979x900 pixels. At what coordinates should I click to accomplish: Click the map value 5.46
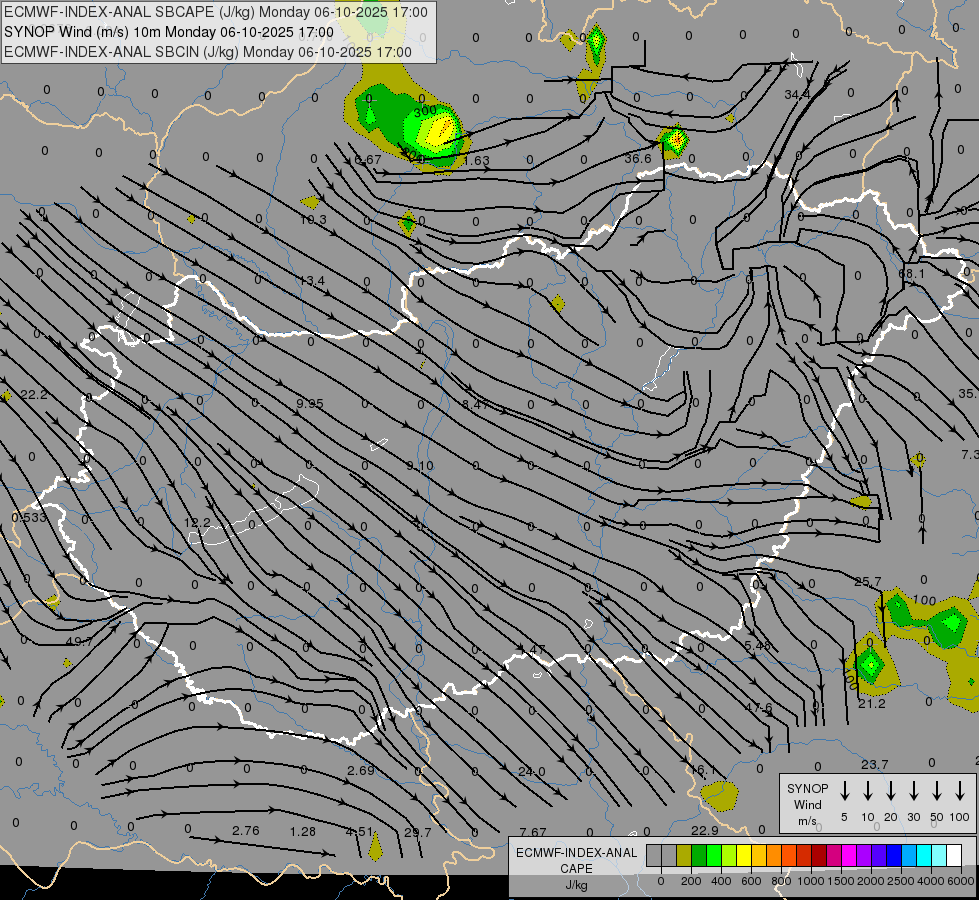pos(758,646)
